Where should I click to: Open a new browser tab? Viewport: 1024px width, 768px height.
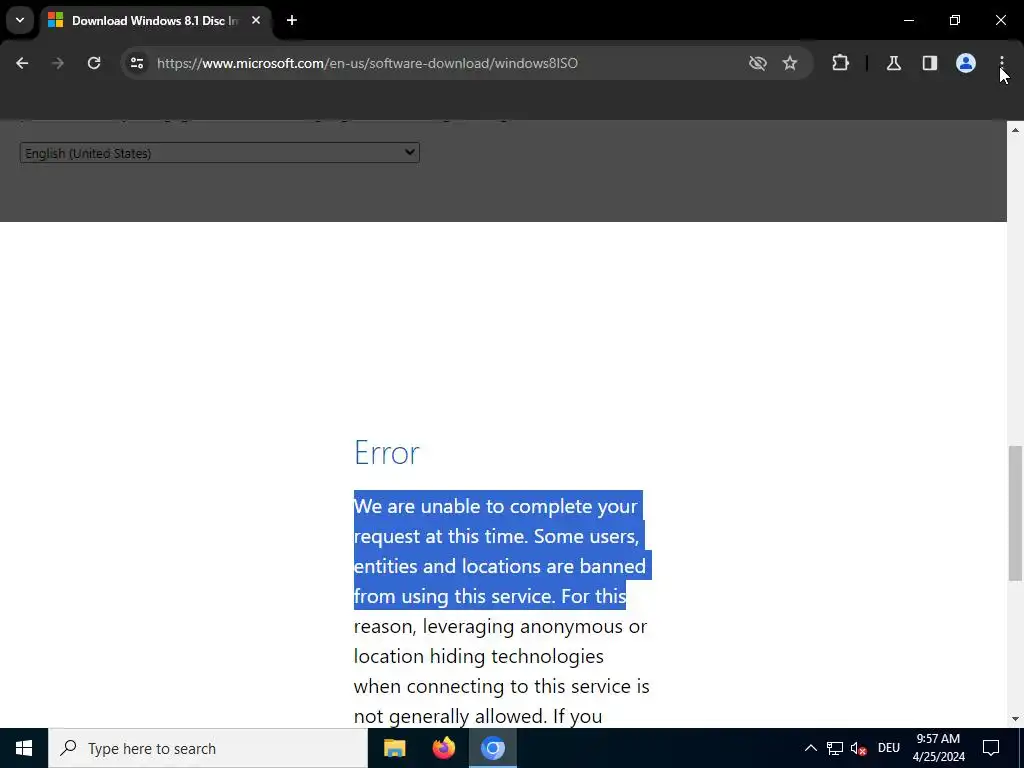pyautogui.click(x=292, y=20)
